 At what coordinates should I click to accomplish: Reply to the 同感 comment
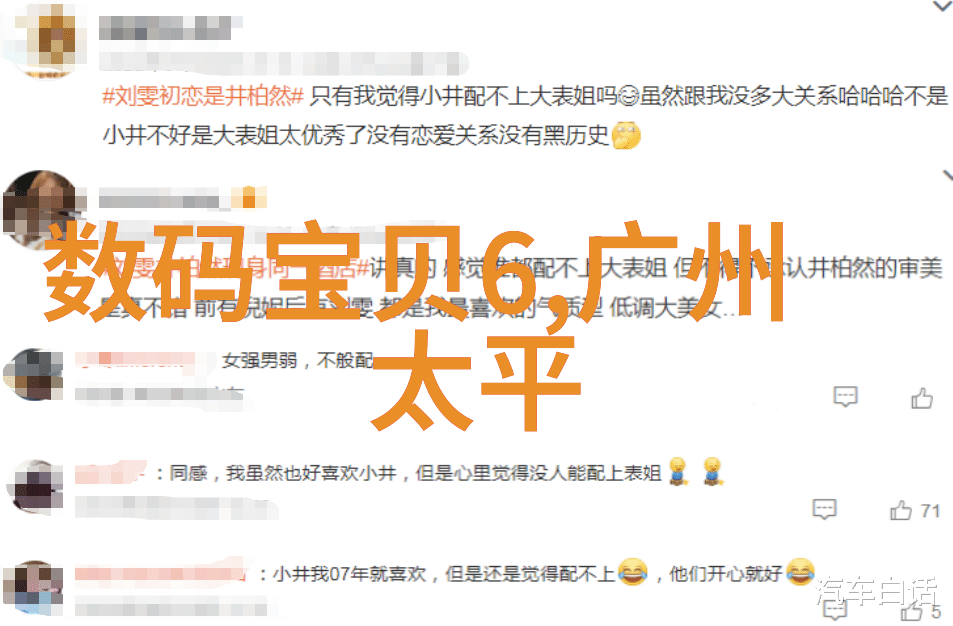[825, 509]
